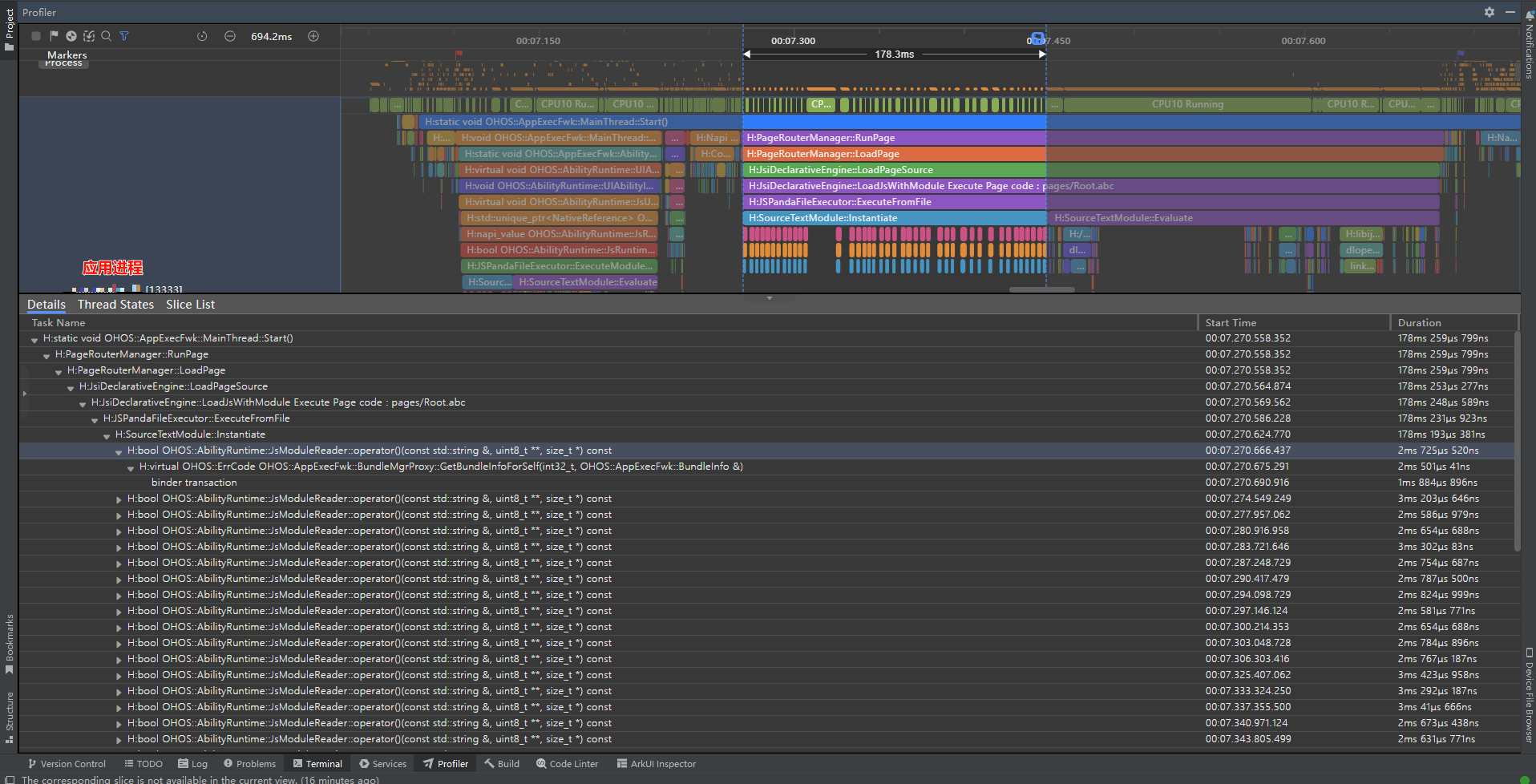1536x784 pixels.
Task: Zoom out the timeline with minus icon
Action: (230, 36)
